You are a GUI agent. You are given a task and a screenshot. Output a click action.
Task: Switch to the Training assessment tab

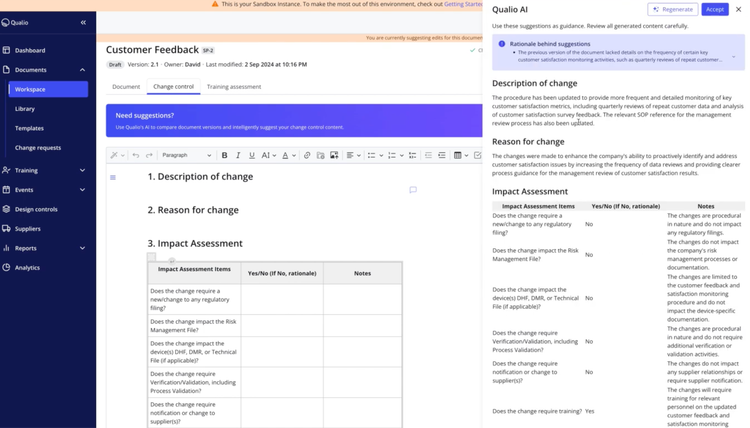[233, 87]
